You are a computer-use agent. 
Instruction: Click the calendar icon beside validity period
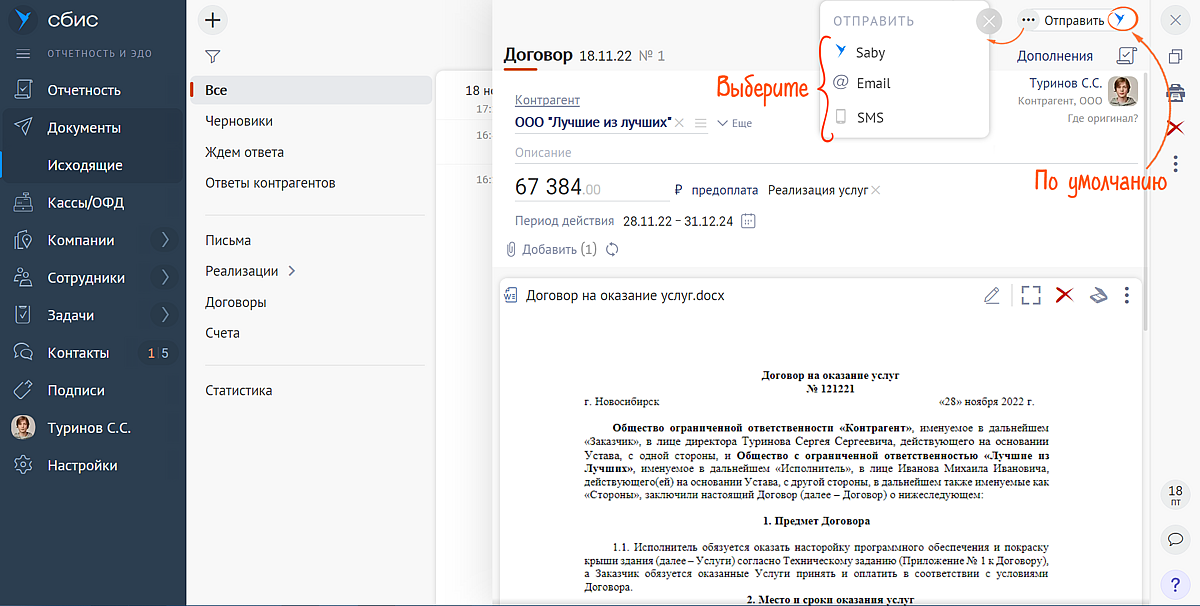pos(748,221)
